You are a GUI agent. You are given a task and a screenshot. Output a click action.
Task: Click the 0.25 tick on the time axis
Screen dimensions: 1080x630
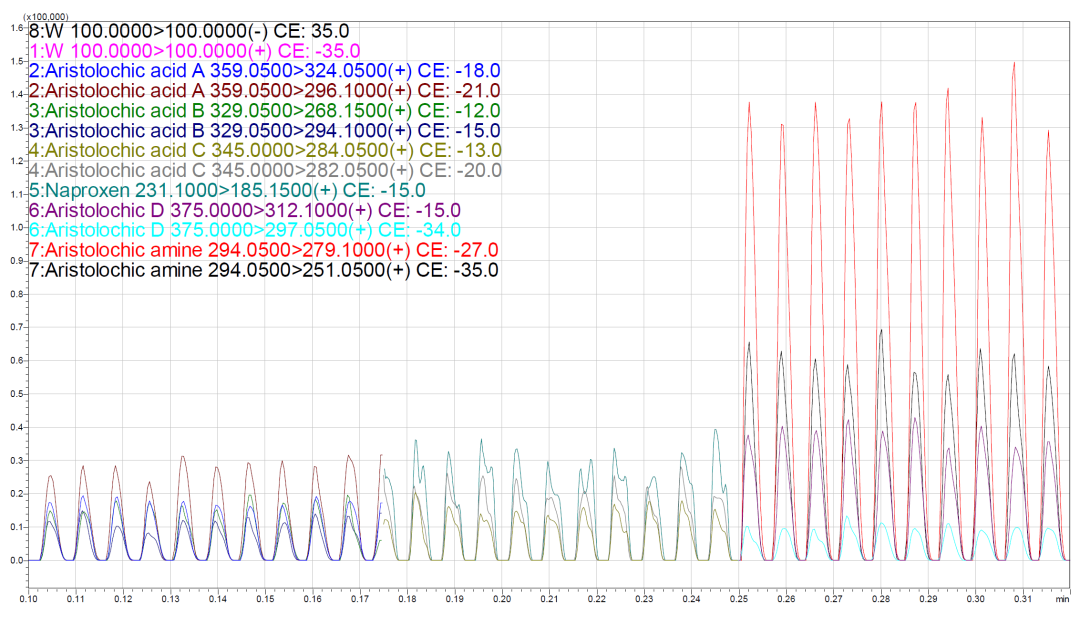coord(739,598)
